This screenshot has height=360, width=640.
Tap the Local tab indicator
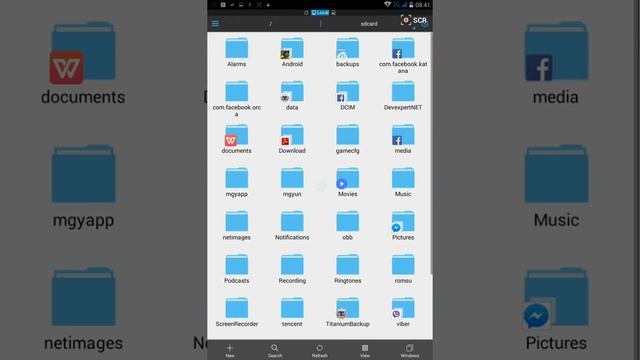320,13
